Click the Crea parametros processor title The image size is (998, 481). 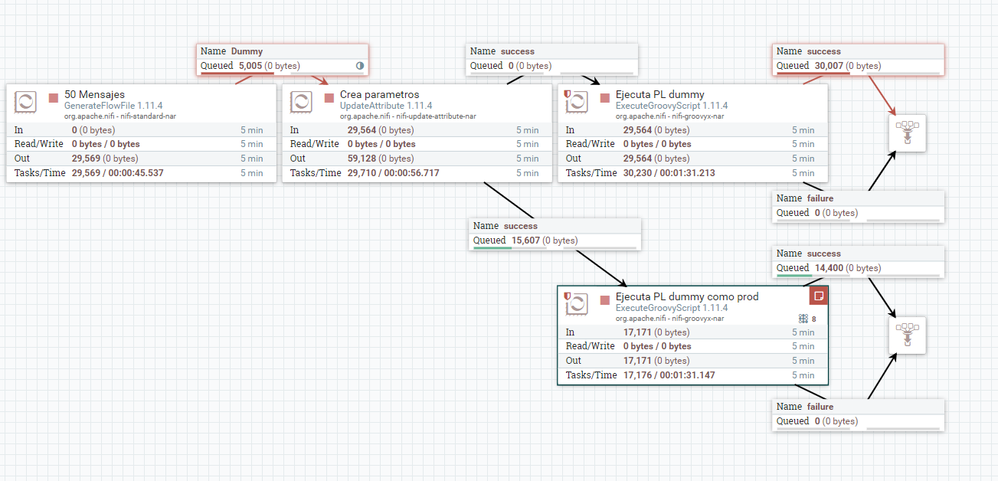point(380,95)
